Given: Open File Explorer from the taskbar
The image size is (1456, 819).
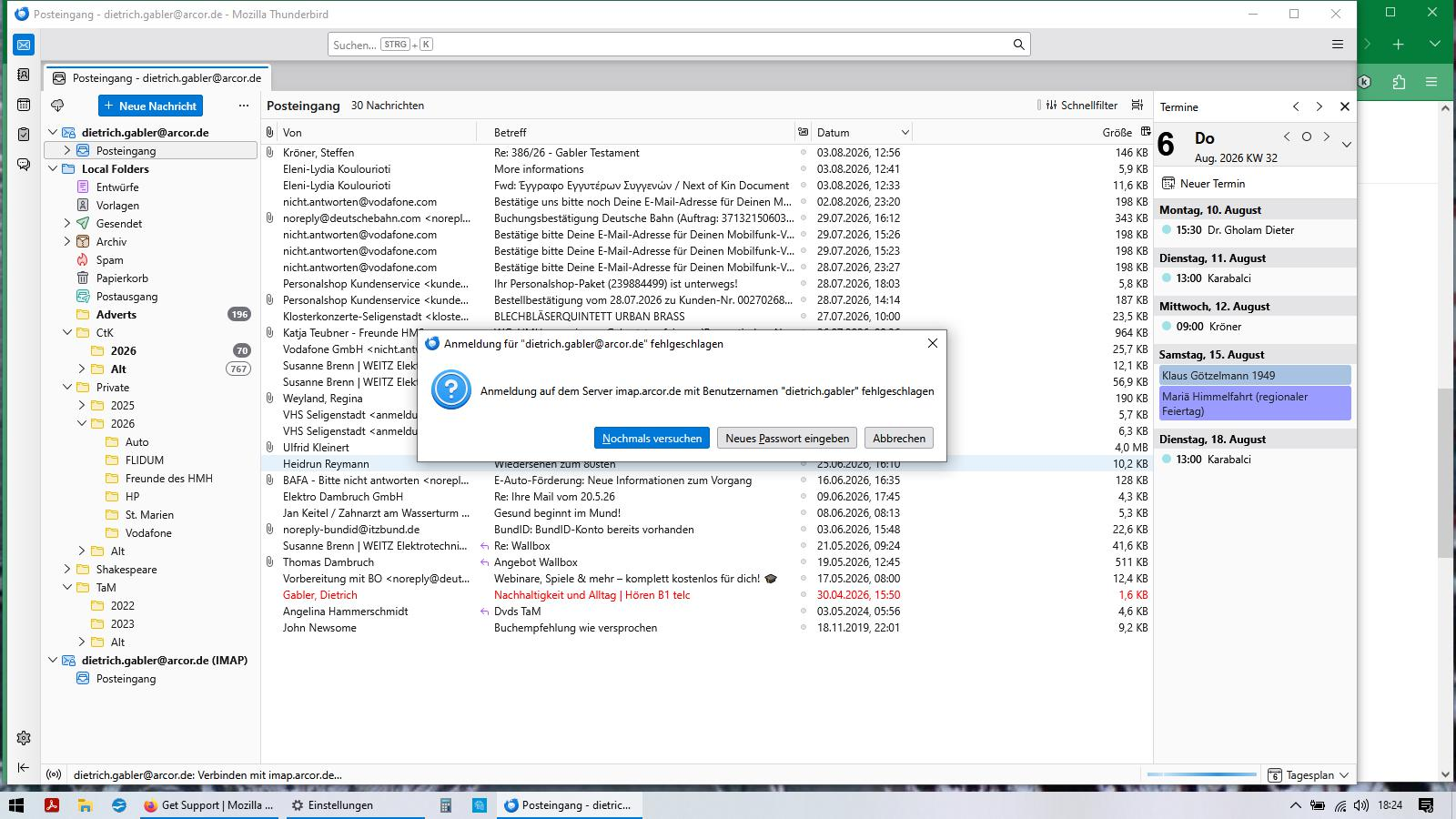Looking at the screenshot, I should coord(86,805).
